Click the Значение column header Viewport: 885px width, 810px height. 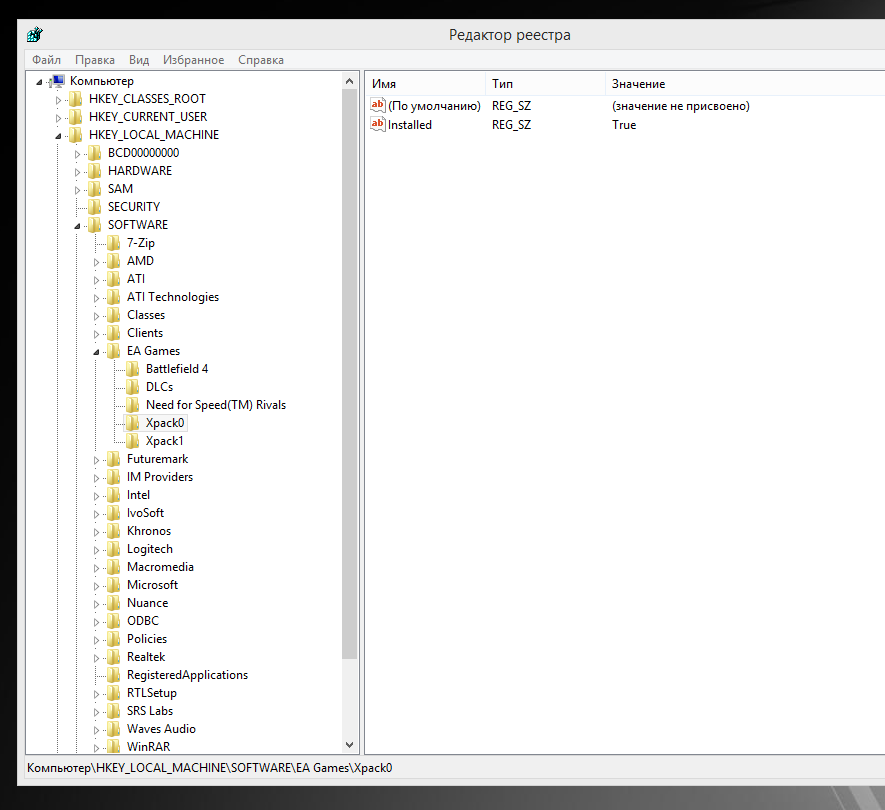[x=745, y=84]
